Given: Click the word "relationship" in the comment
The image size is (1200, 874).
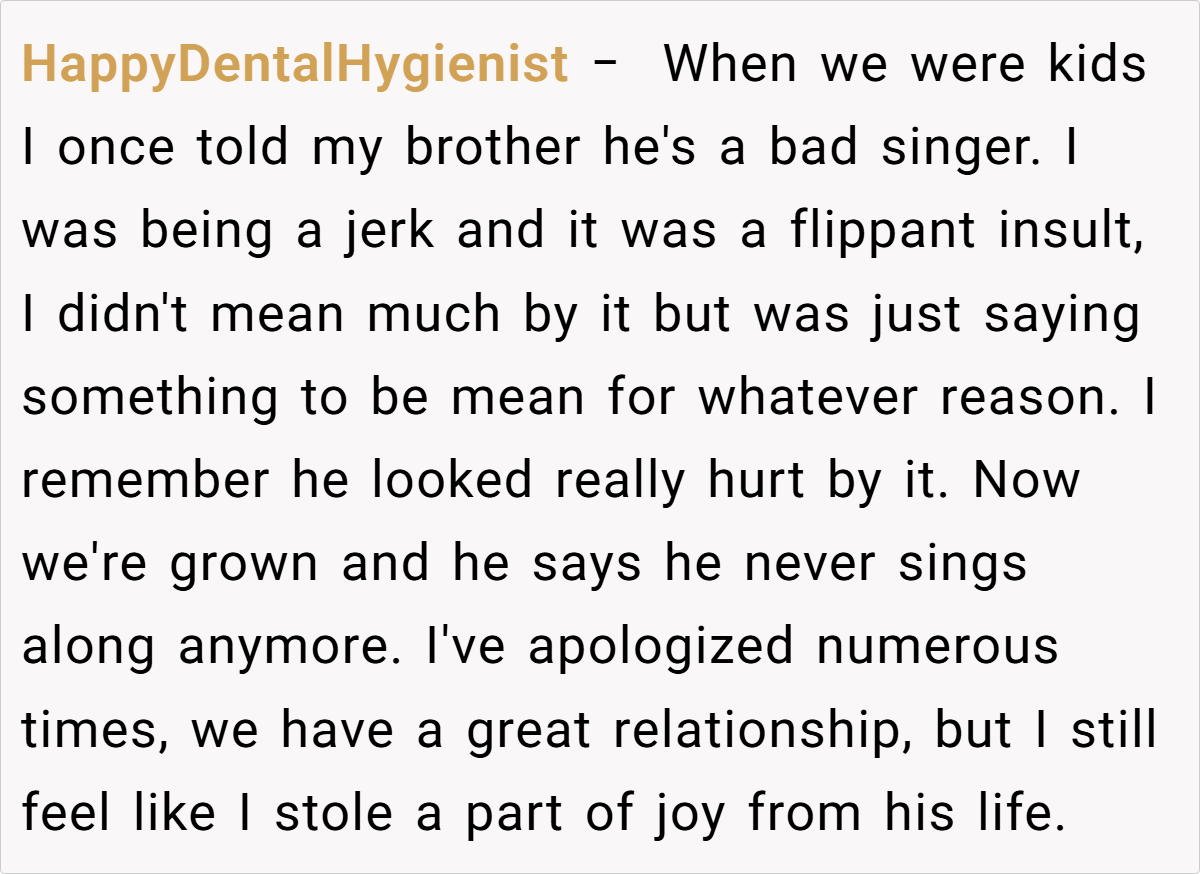Looking at the screenshot, I should point(756,730).
